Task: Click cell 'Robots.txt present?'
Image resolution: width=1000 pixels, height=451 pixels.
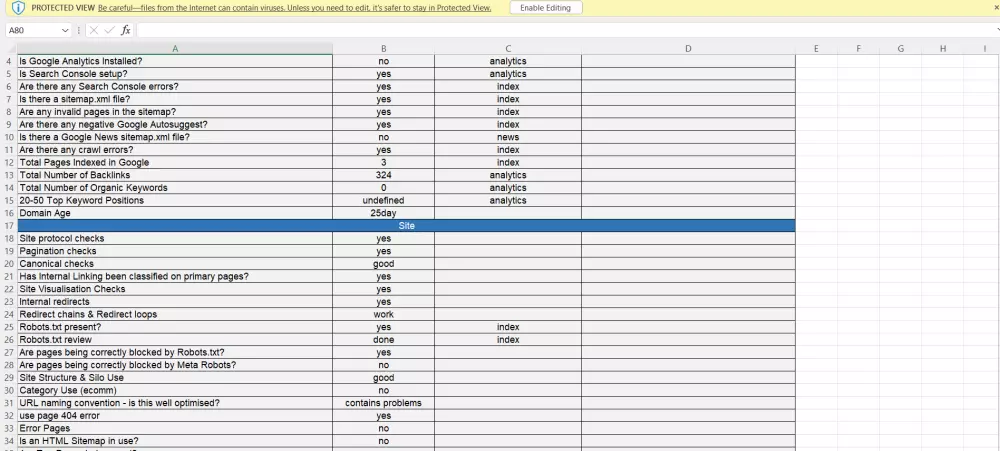Action: coord(175,327)
